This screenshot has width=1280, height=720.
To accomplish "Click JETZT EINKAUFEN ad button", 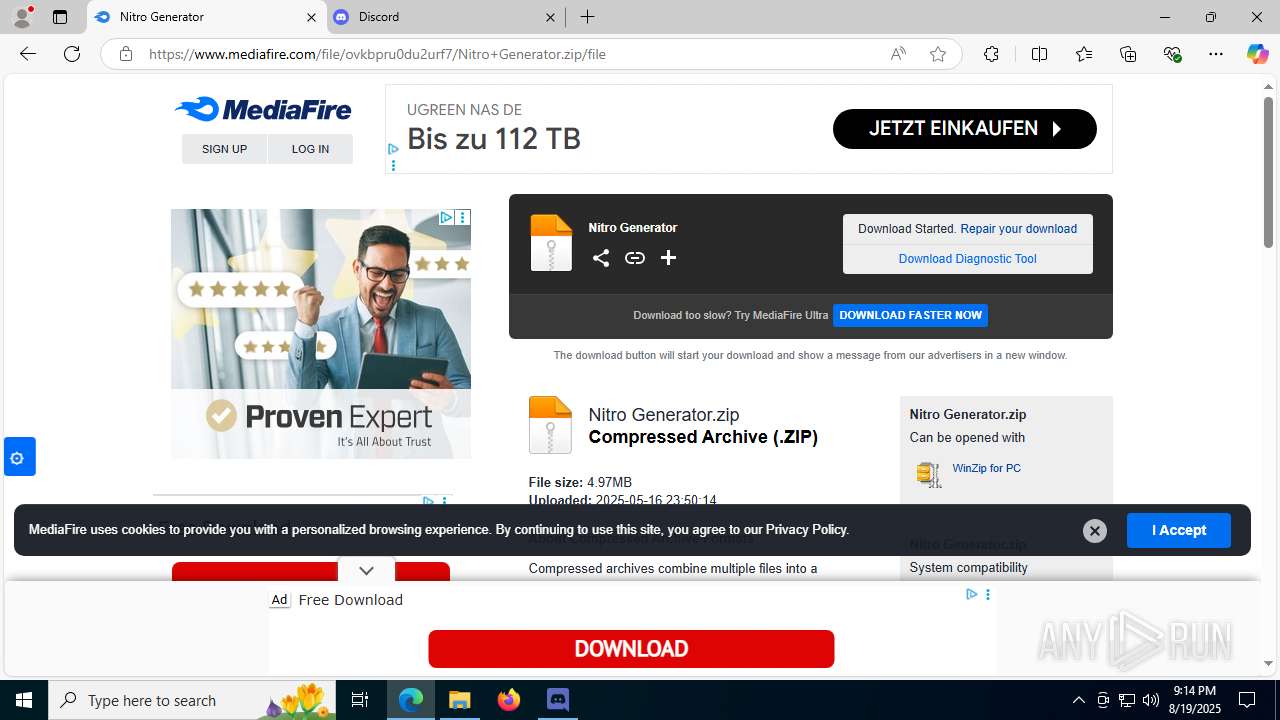I will click(x=965, y=129).
